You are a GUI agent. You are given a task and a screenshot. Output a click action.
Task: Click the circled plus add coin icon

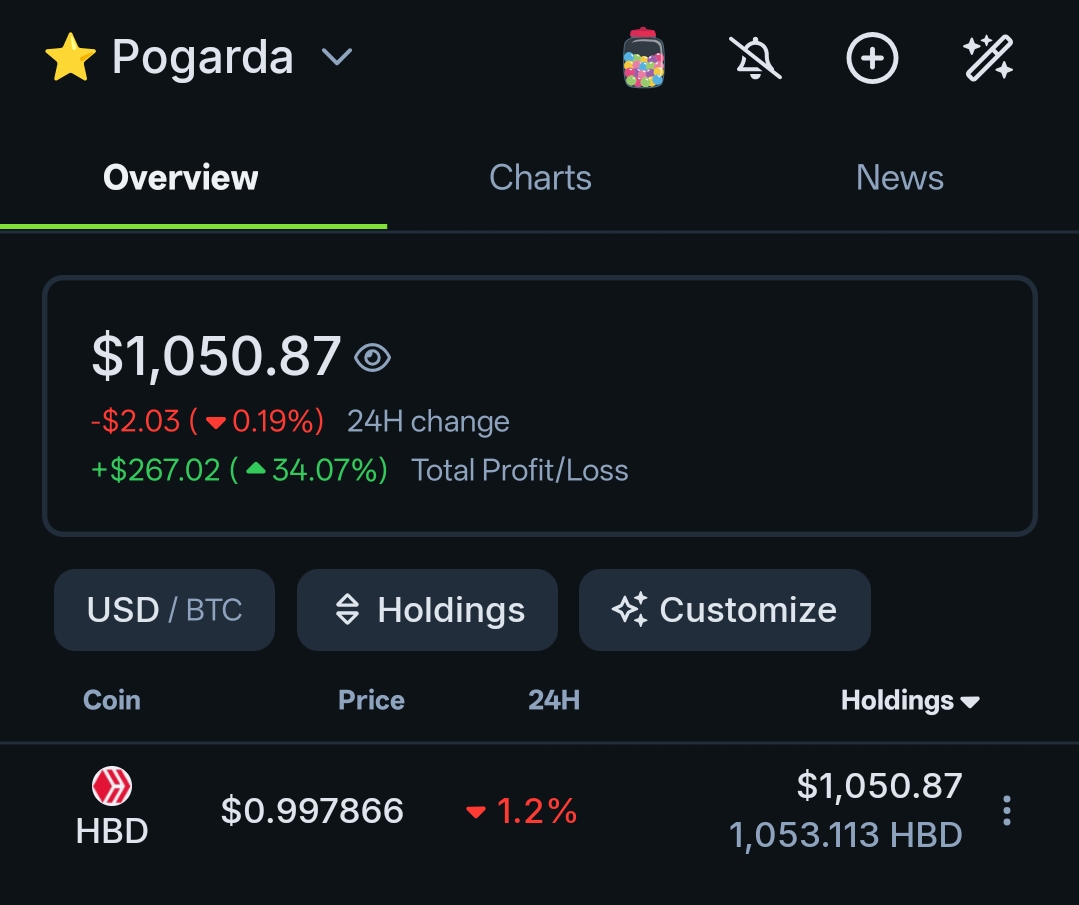872,58
